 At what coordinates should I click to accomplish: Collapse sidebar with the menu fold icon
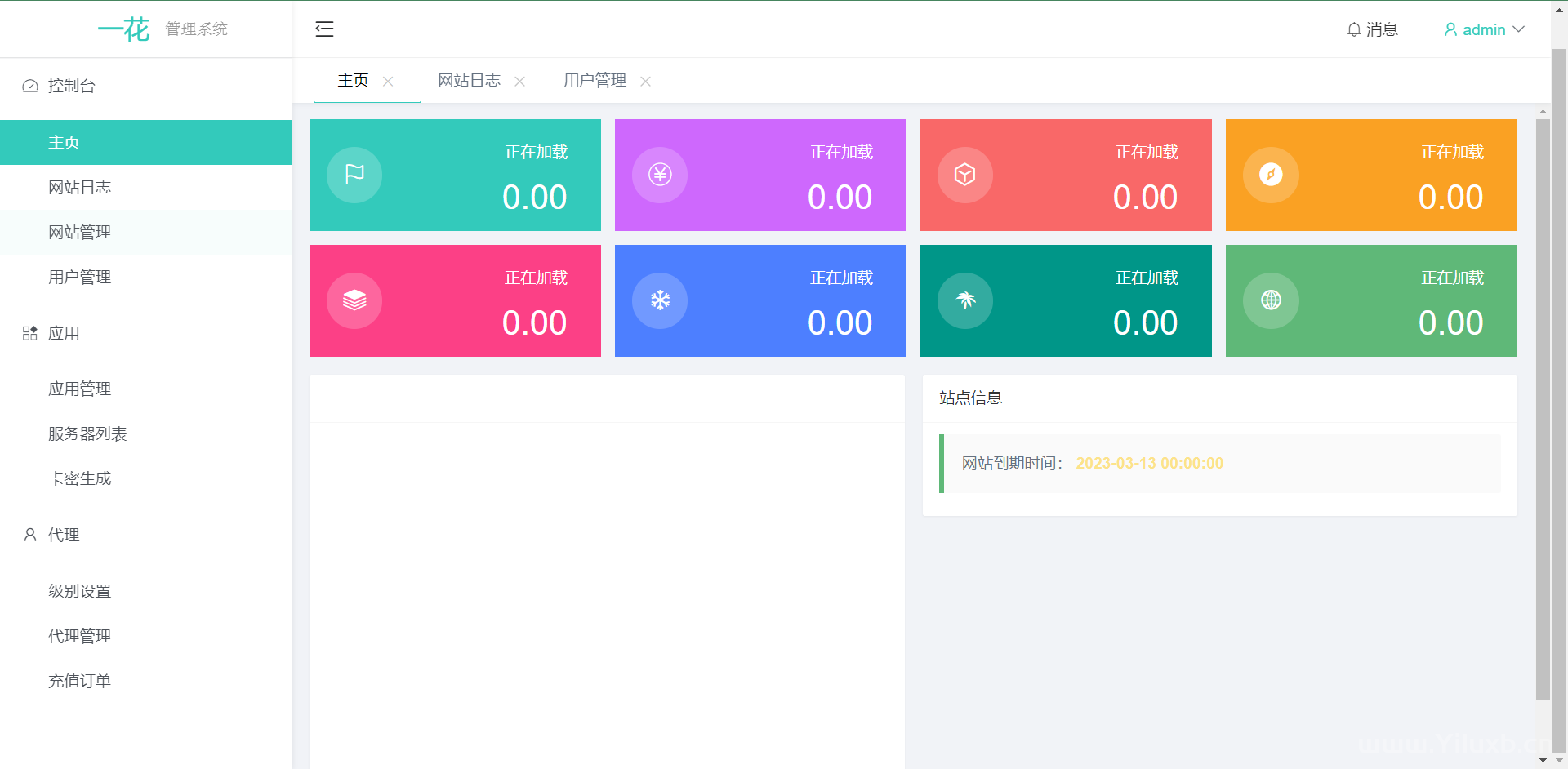pos(324,29)
